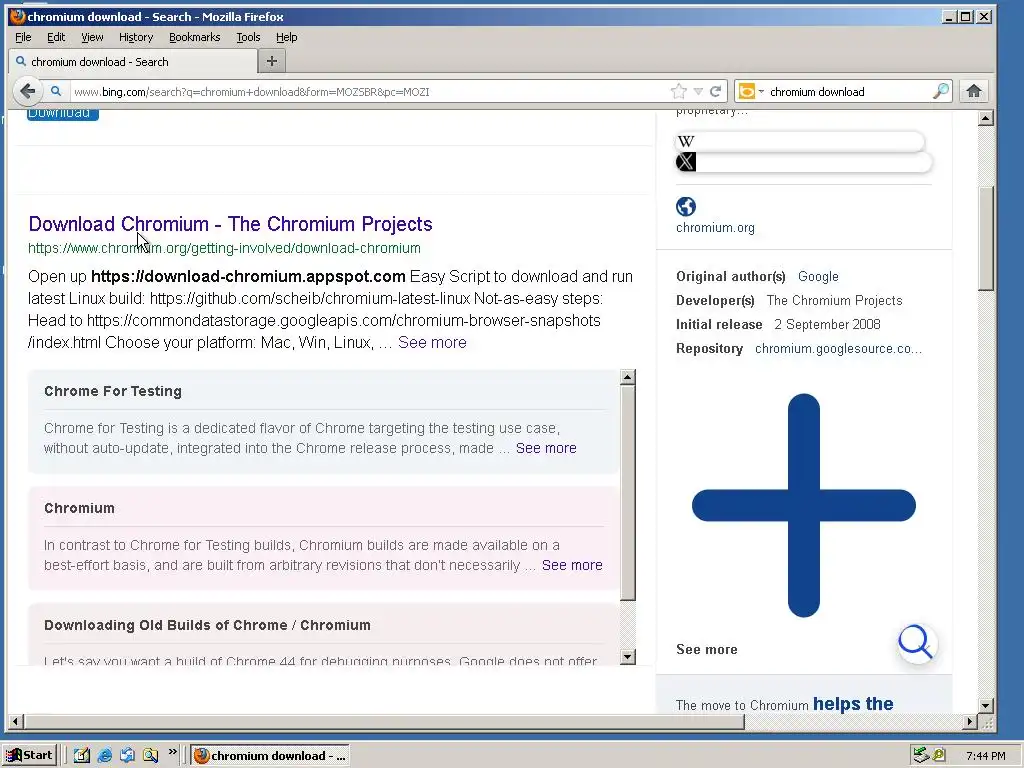Click the globe icon above chromium.org
The width and height of the screenshot is (1024, 768).
pyautogui.click(x=686, y=206)
